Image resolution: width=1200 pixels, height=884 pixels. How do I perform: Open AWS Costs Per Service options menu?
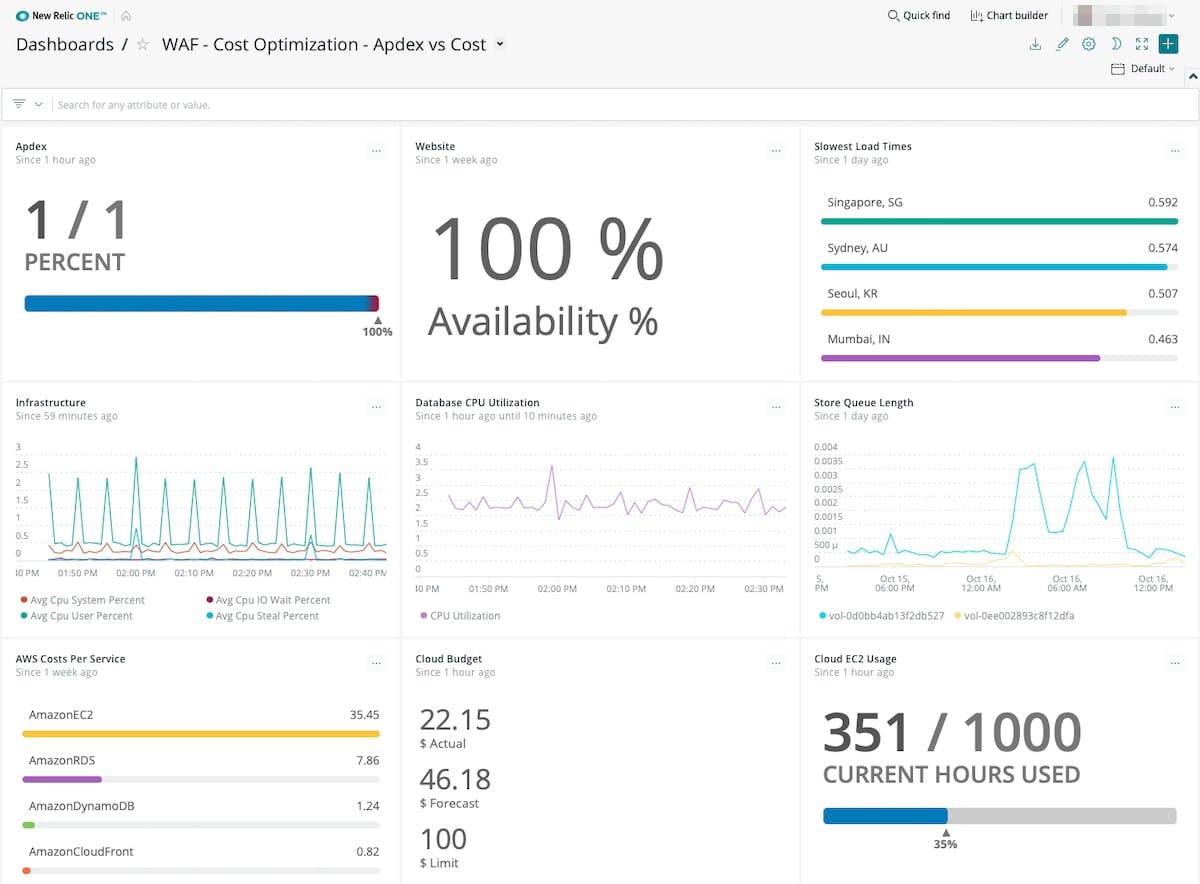[x=376, y=663]
